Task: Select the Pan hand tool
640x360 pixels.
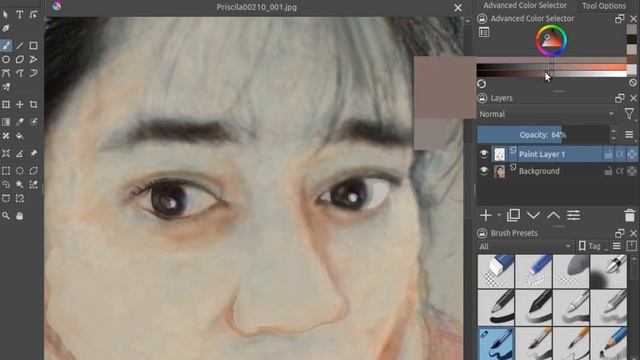Action: click(x=20, y=216)
